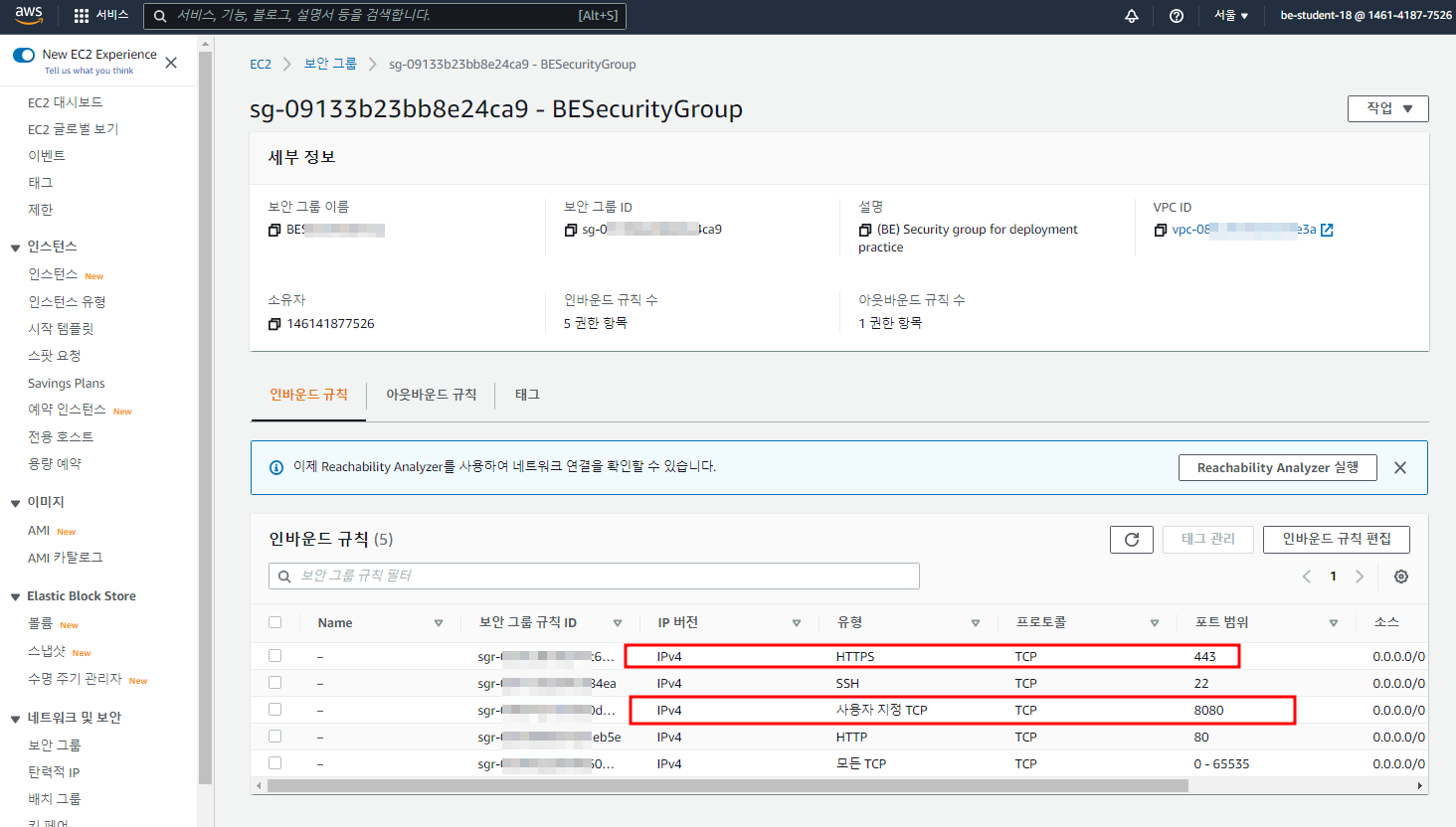
Task: Sort by 보안 그룹 규칙 ID column
Action: click(618, 623)
